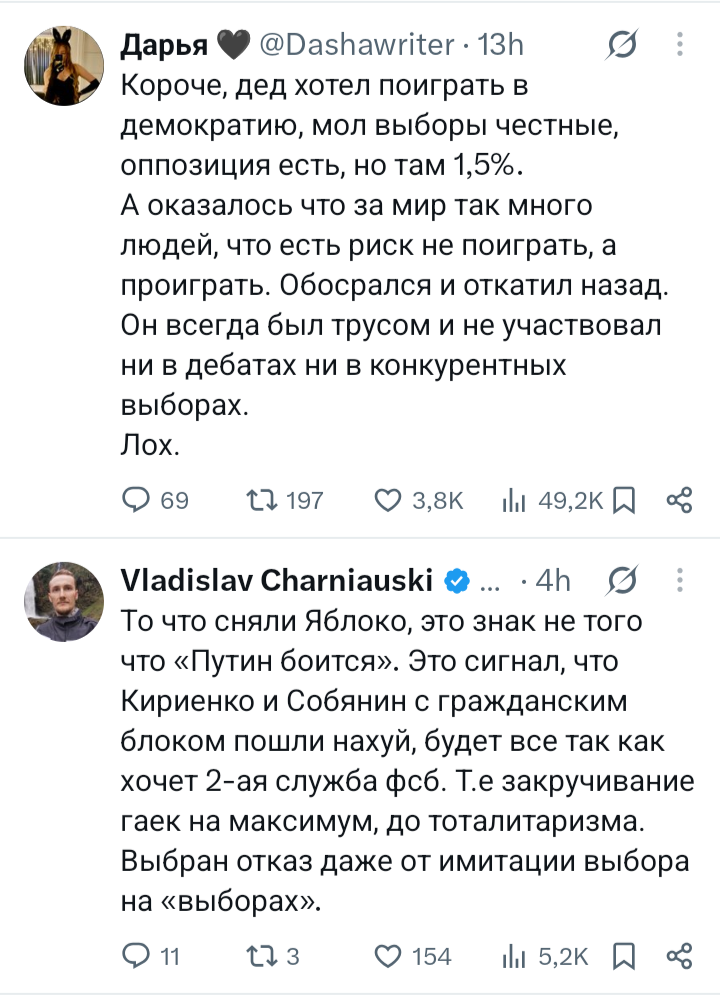Open more options menu on Дарья's tweet
Screen dimensions: 720x1003
tap(680, 45)
